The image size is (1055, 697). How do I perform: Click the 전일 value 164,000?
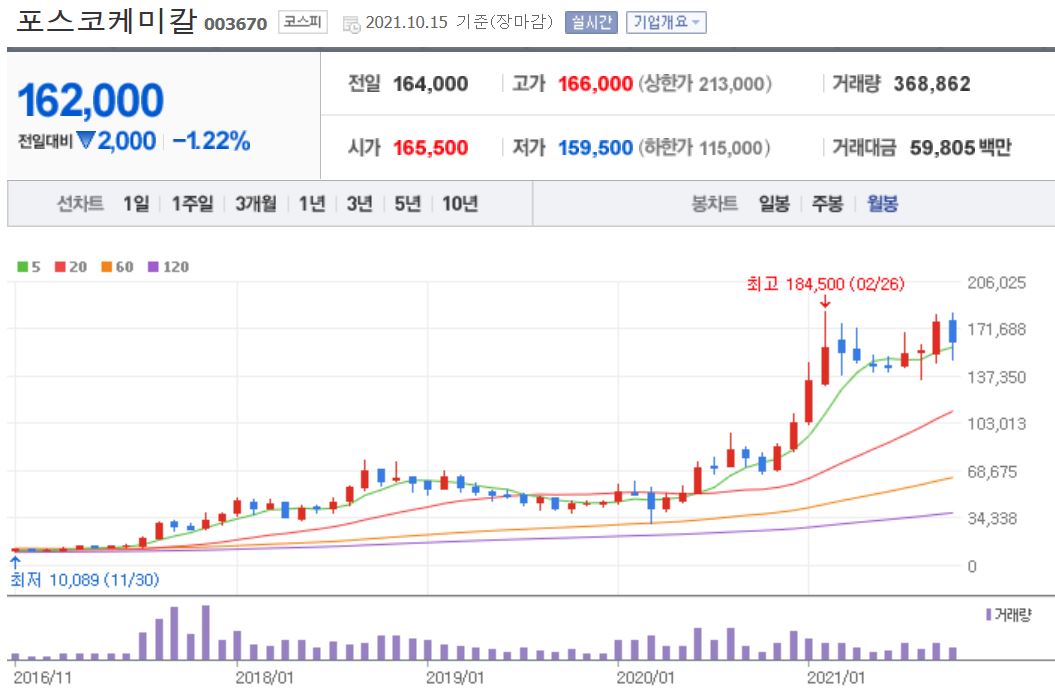tap(431, 84)
